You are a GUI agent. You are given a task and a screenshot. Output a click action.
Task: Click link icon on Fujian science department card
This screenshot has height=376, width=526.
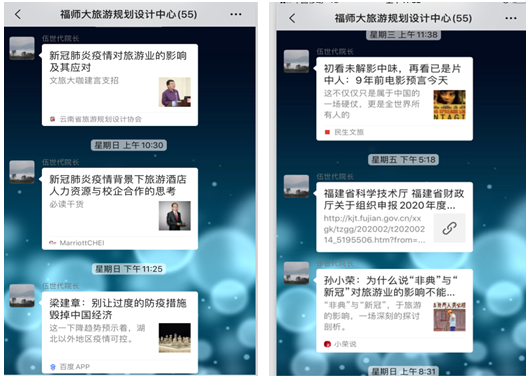pos(450,228)
